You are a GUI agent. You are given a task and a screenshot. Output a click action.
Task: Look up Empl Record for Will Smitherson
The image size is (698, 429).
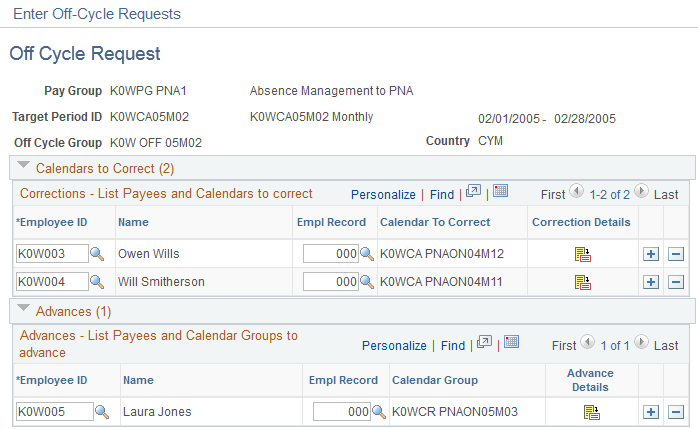pyautogui.click(x=367, y=282)
